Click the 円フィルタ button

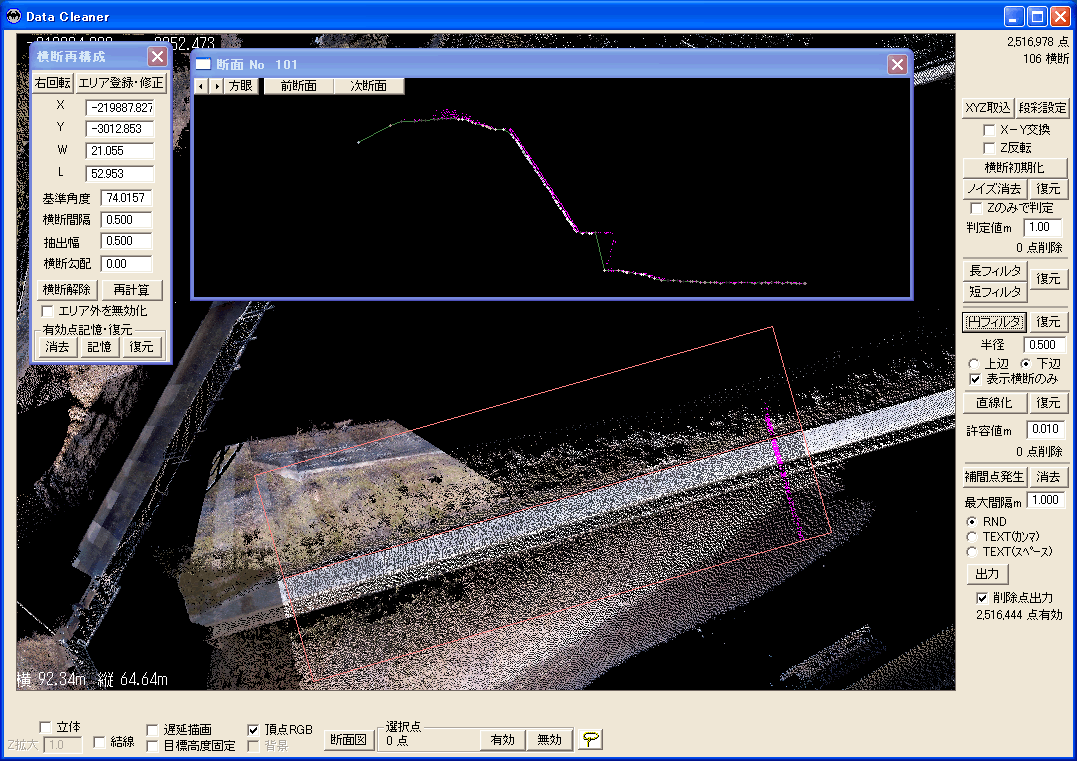coord(994,322)
